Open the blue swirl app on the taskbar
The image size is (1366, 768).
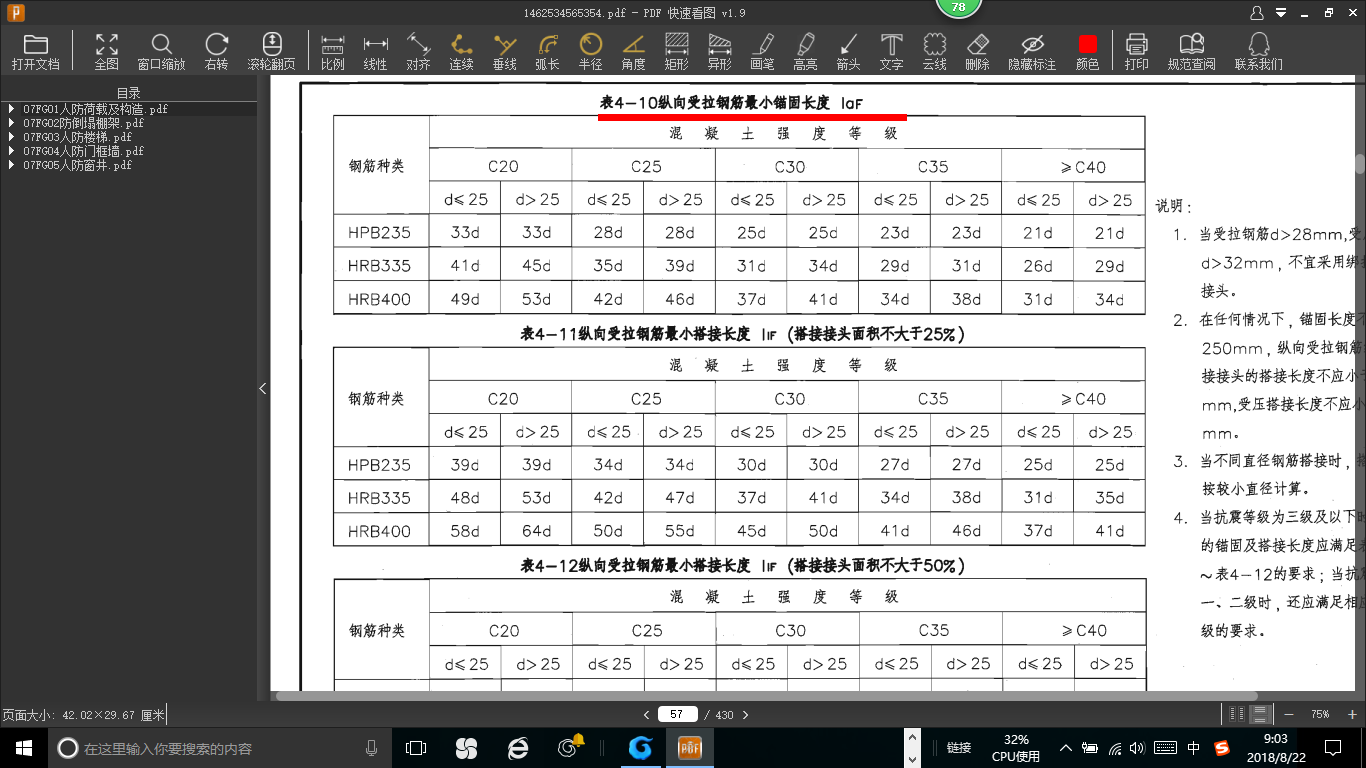[x=640, y=748]
